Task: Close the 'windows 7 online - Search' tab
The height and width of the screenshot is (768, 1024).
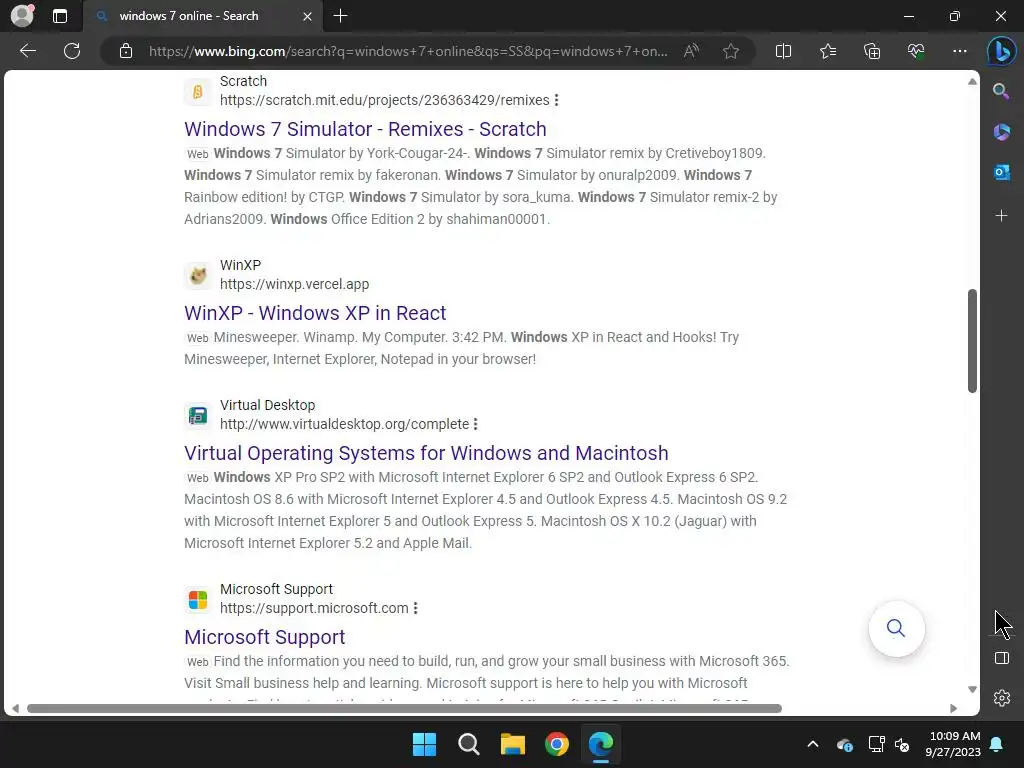Action: click(x=307, y=16)
